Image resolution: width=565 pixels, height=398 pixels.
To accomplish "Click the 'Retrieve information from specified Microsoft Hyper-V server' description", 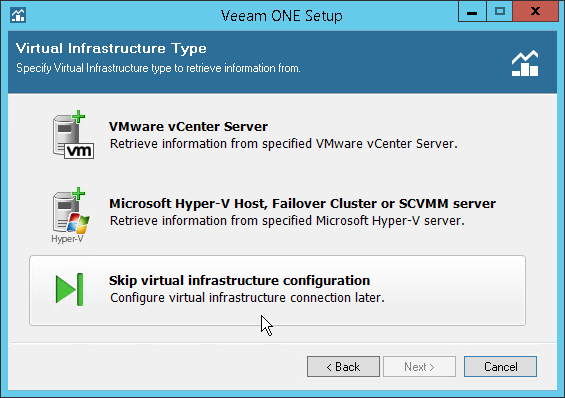I will [x=287, y=221].
